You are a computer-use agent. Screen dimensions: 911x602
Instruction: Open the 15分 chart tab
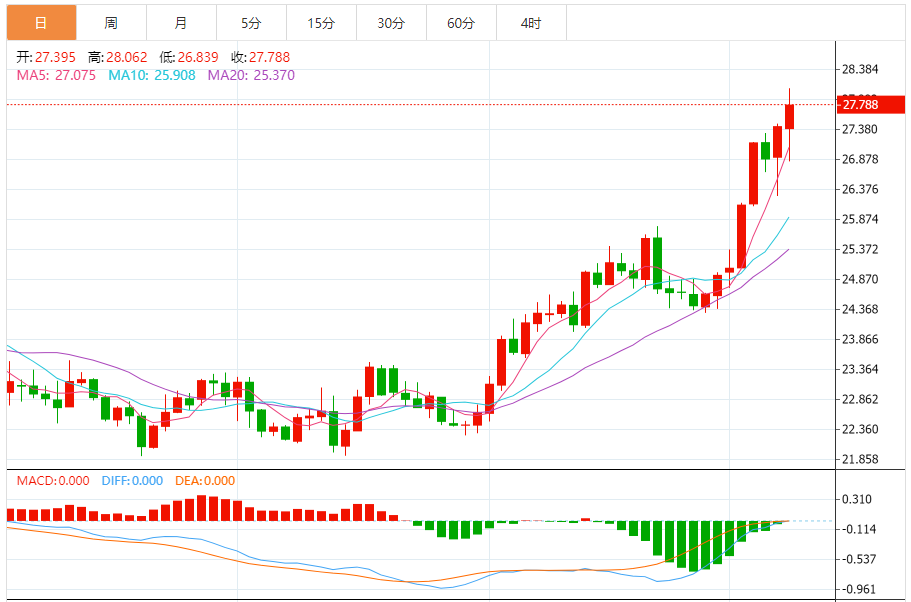[x=321, y=23]
